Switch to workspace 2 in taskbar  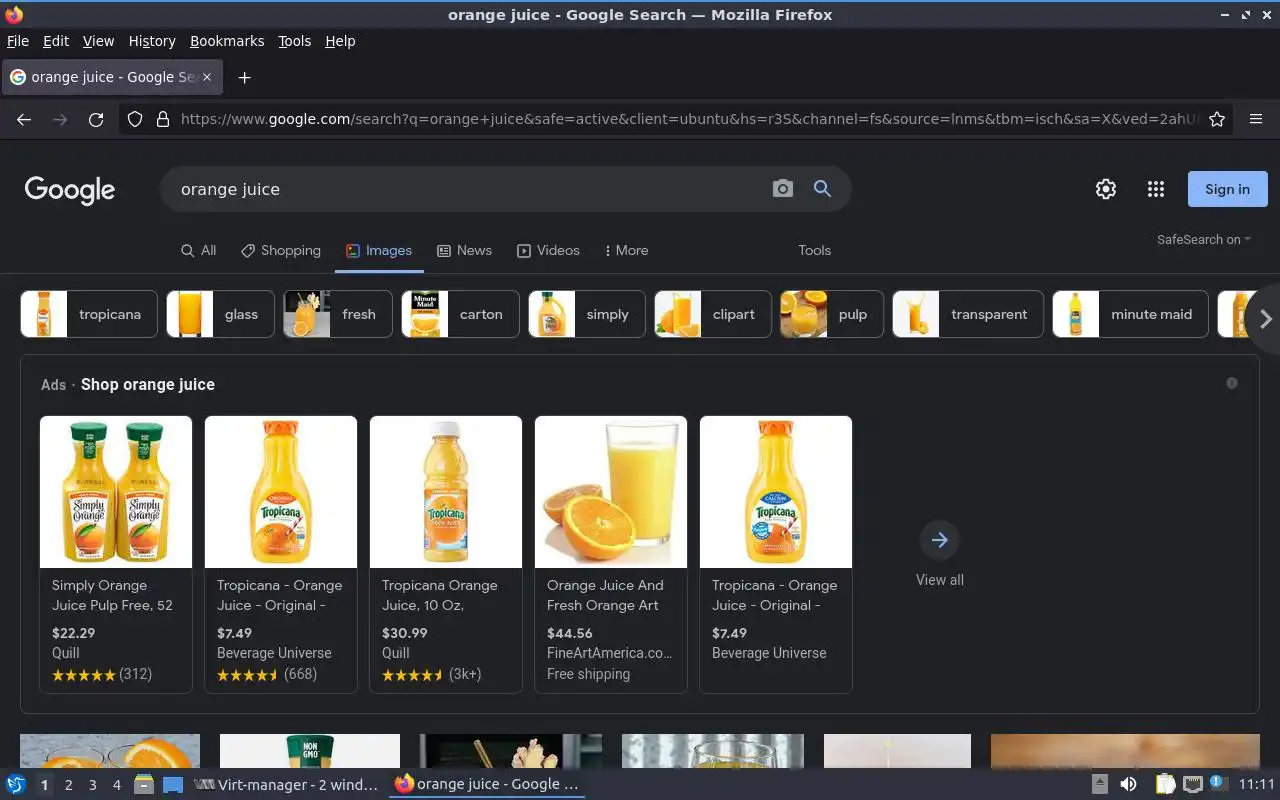pyautogui.click(x=68, y=785)
